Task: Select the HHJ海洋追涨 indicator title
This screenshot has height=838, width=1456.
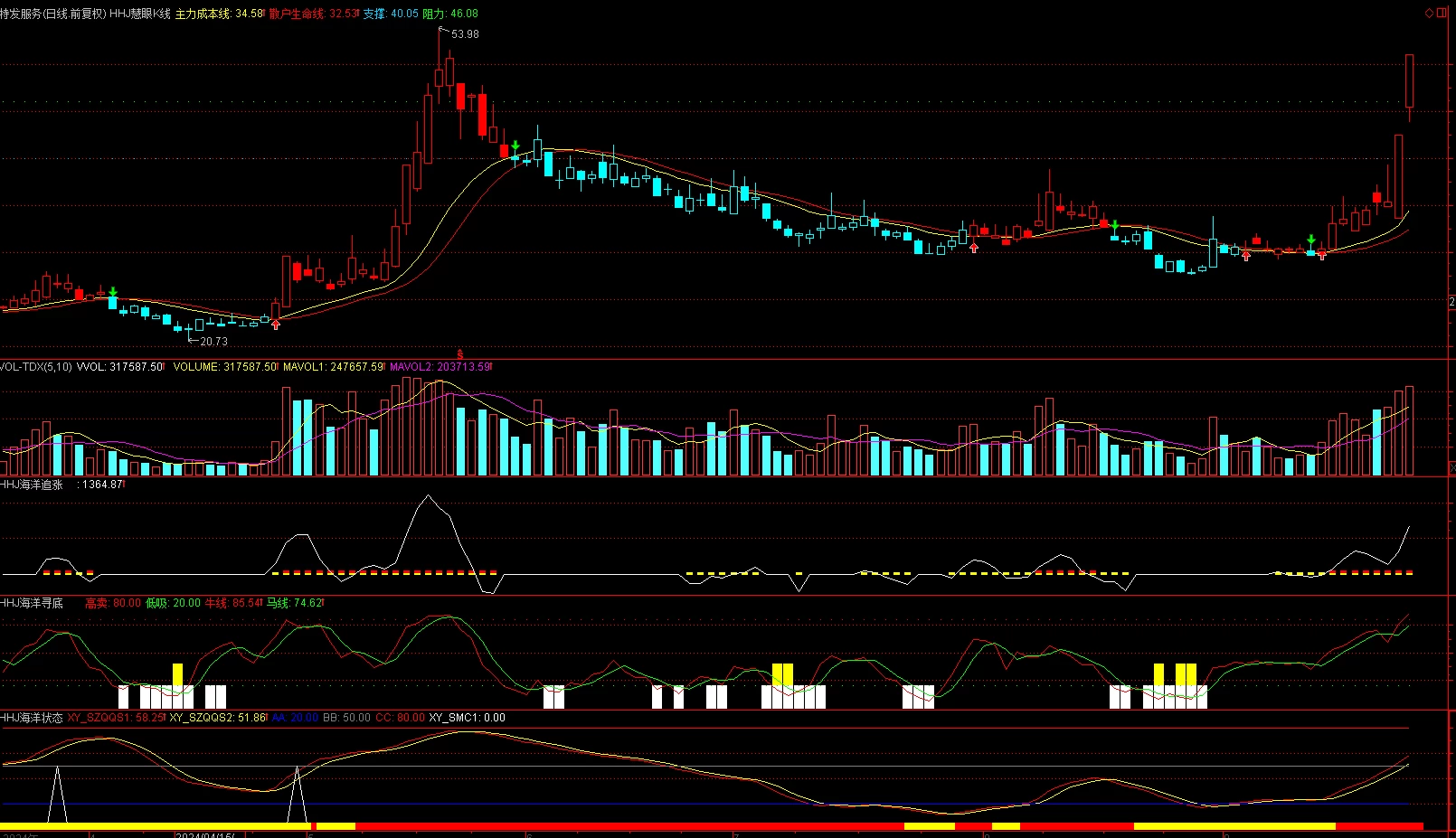Action: click(32, 485)
